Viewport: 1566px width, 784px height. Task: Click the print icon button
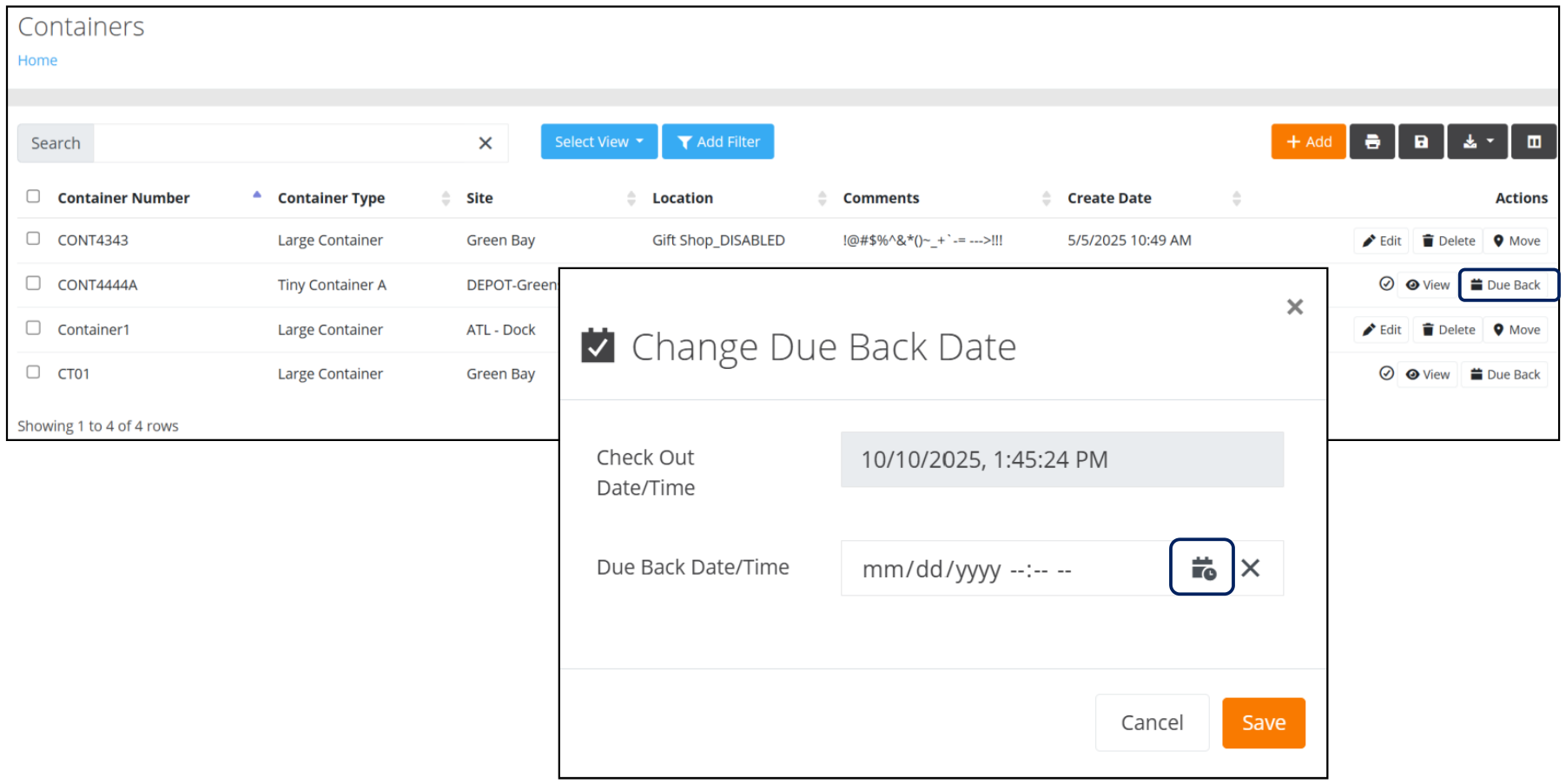pos(1372,142)
